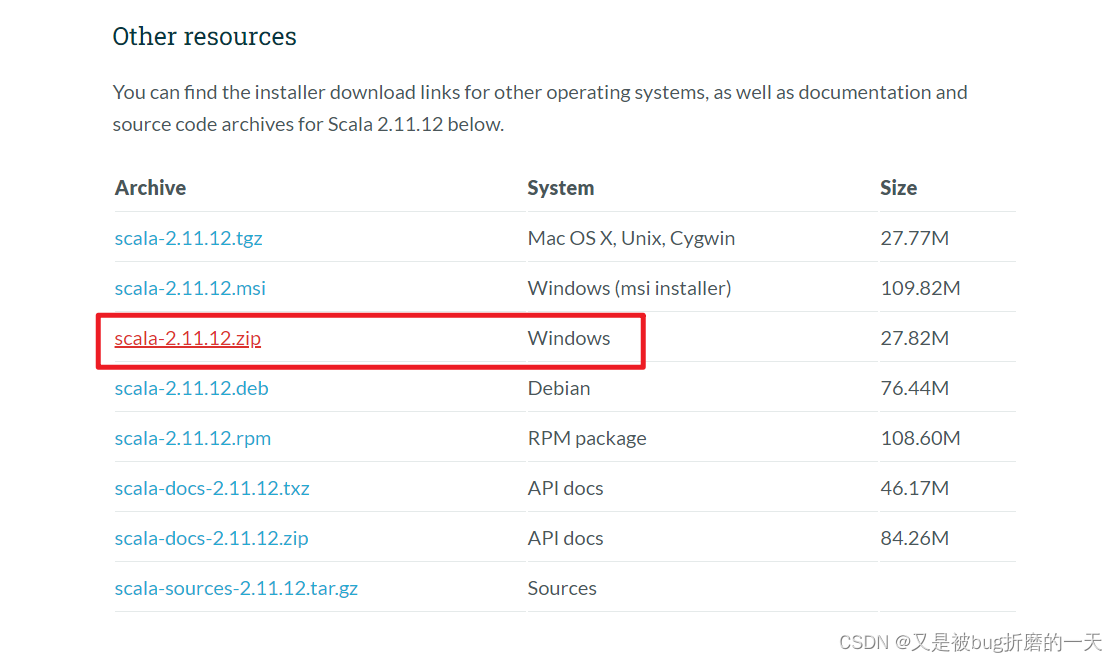Image resolution: width=1118 pixels, height=662 pixels.
Task: Download scala-sources-2.11.12.tar.gz
Action: click(x=236, y=589)
